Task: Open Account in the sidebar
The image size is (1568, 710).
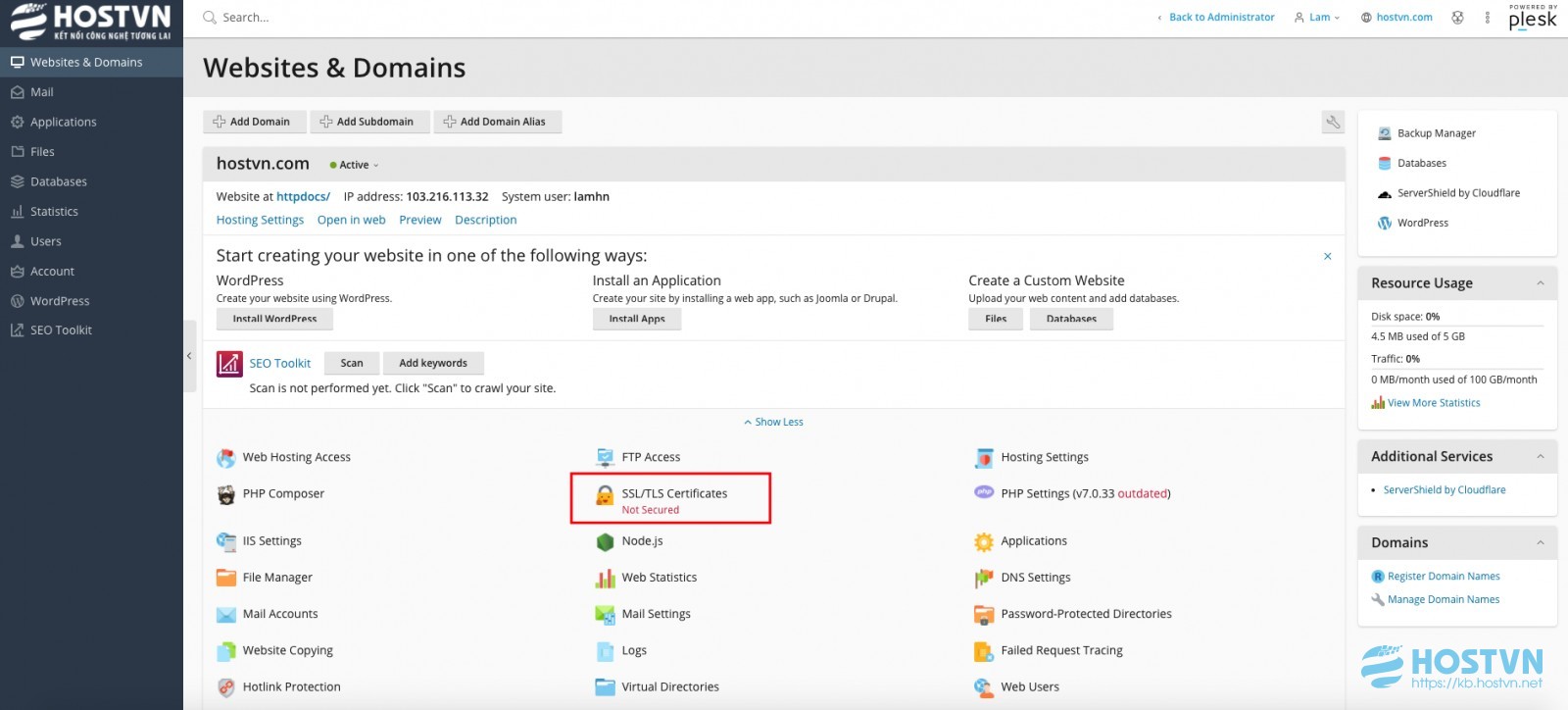Action: (x=91, y=272)
